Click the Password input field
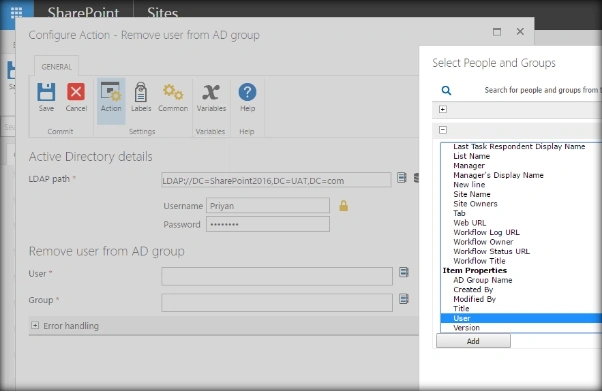Image resolution: width=602 pixels, height=392 pixels. tap(268, 224)
